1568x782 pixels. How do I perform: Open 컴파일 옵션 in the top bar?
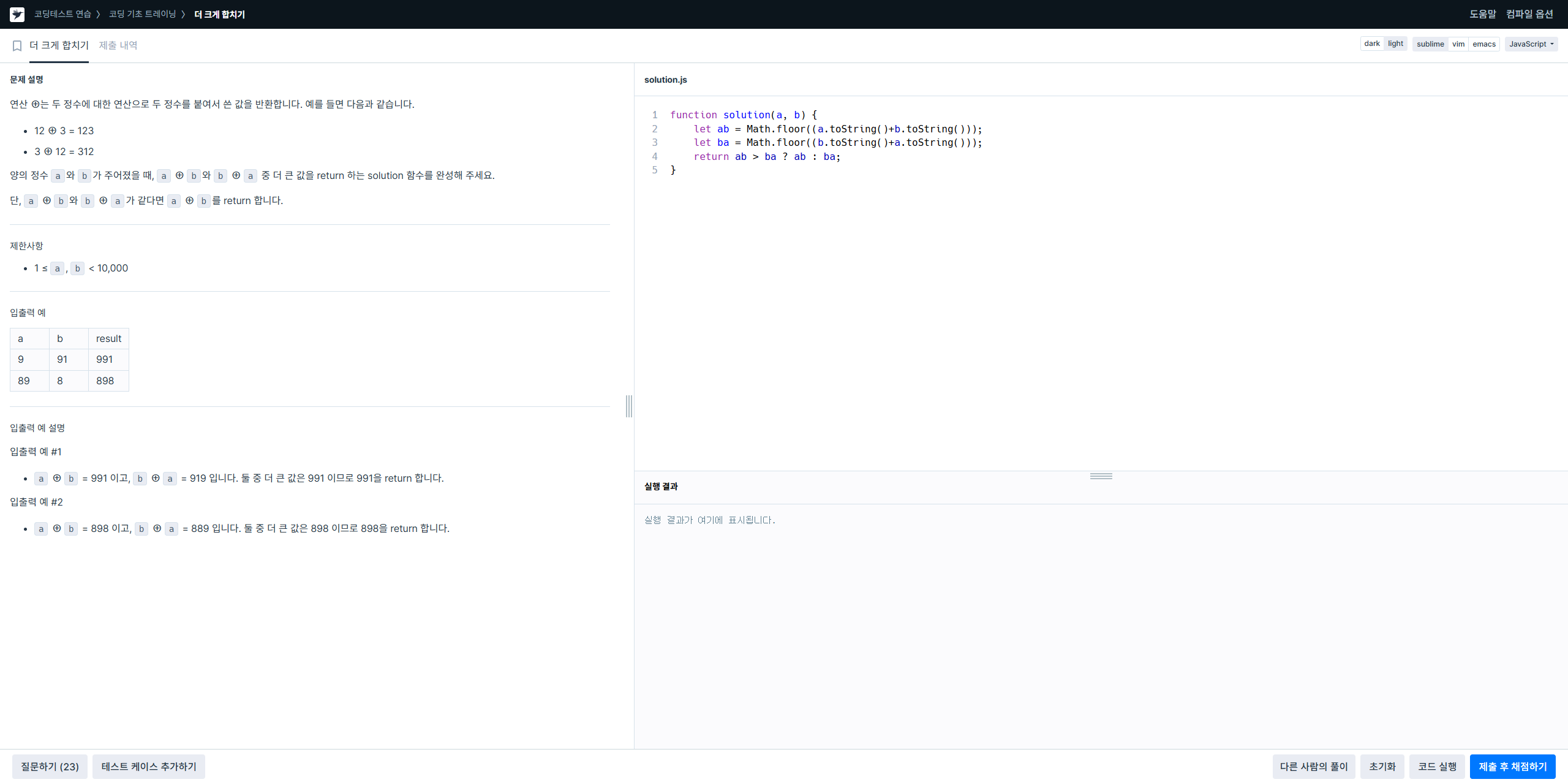[x=1529, y=14]
